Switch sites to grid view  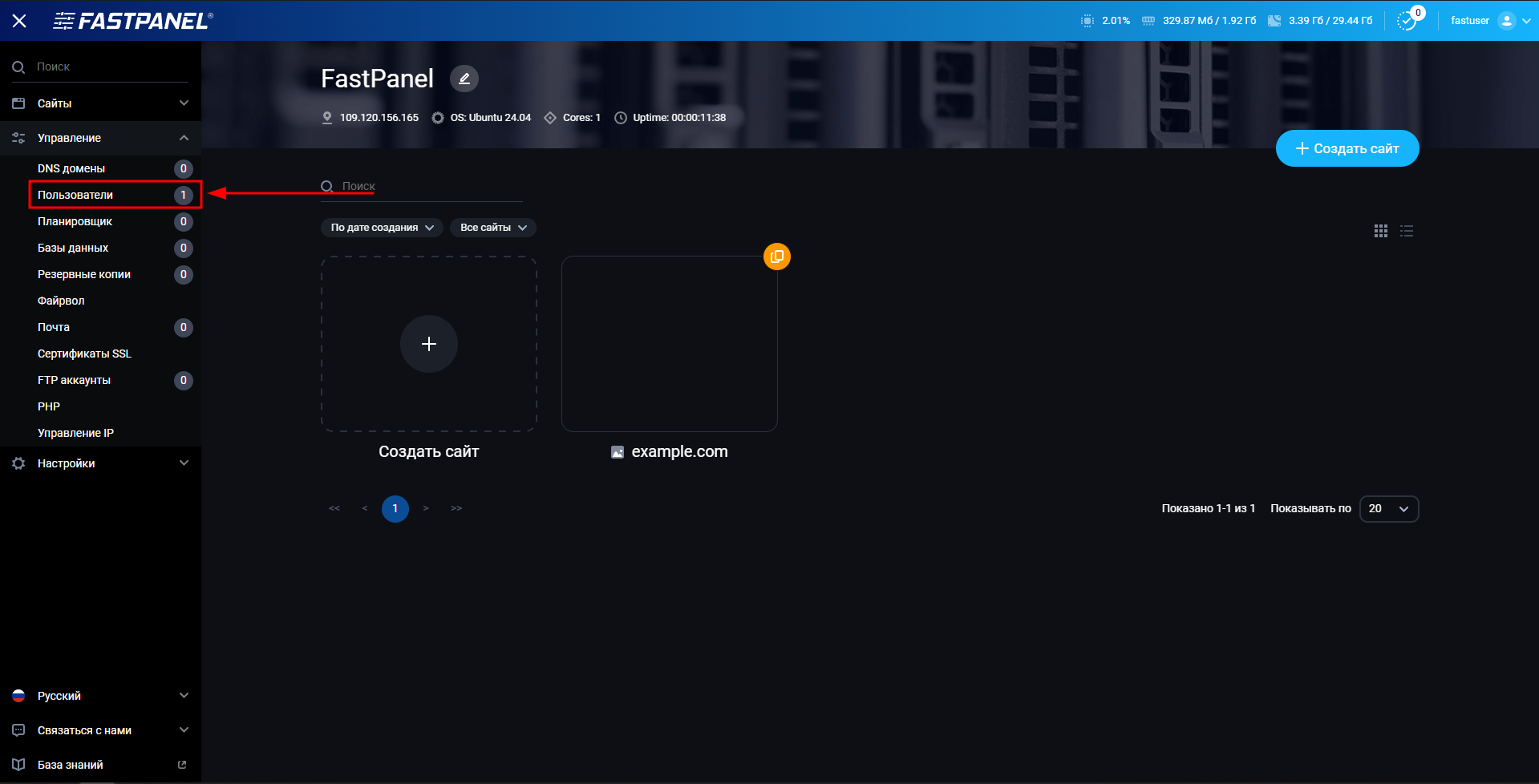(x=1380, y=231)
